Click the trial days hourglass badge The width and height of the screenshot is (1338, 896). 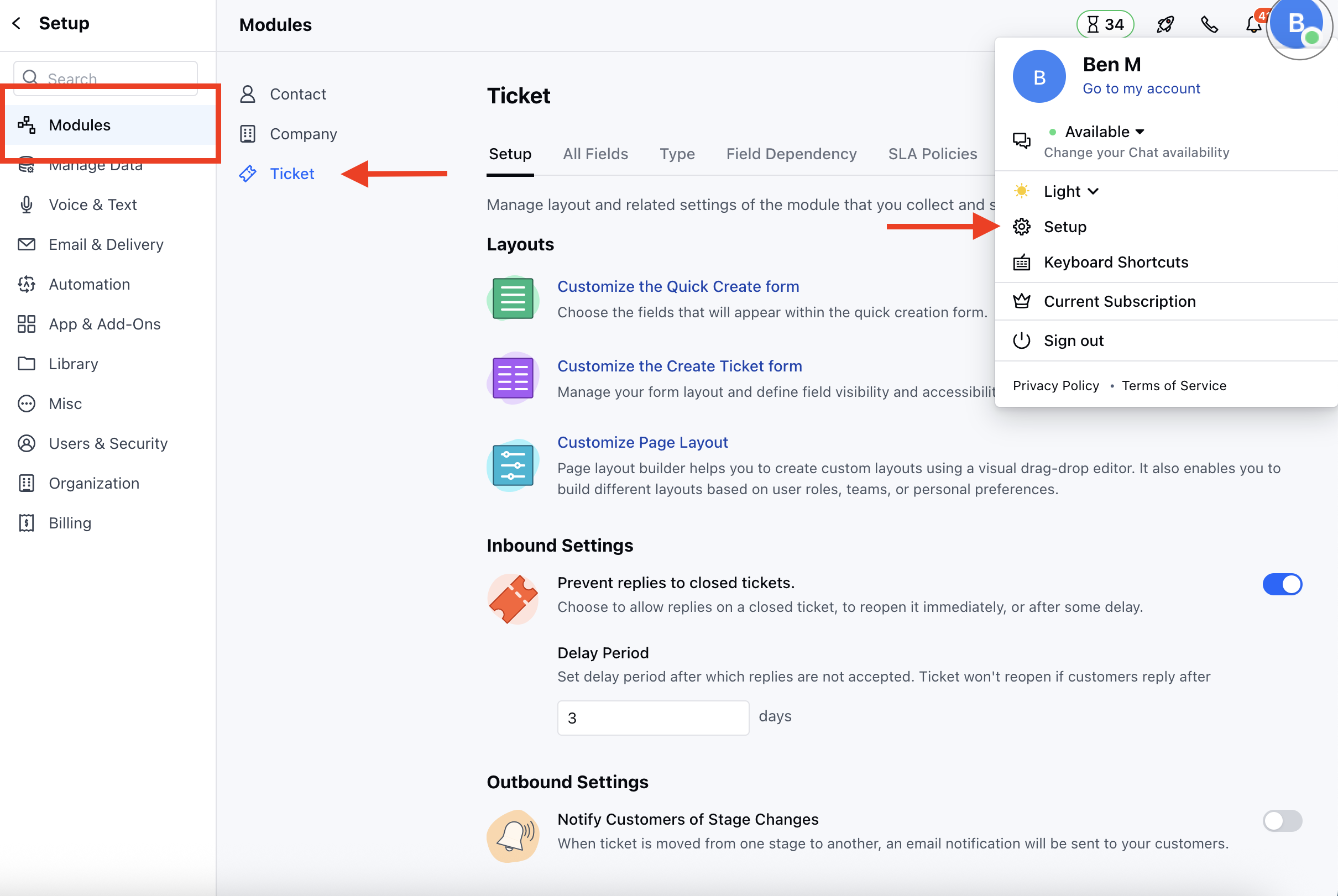1105,24
